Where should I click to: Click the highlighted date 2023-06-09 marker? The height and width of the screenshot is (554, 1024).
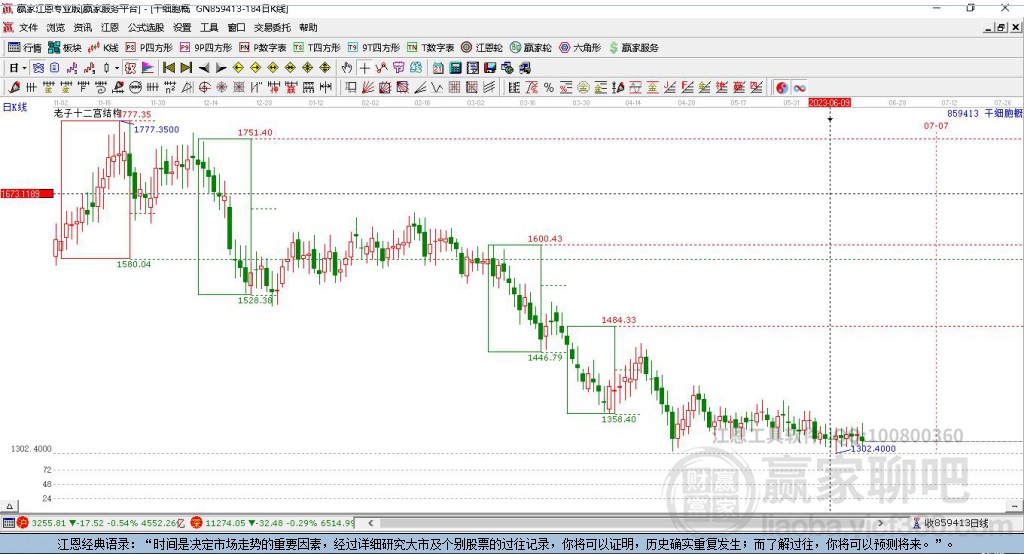[829, 103]
